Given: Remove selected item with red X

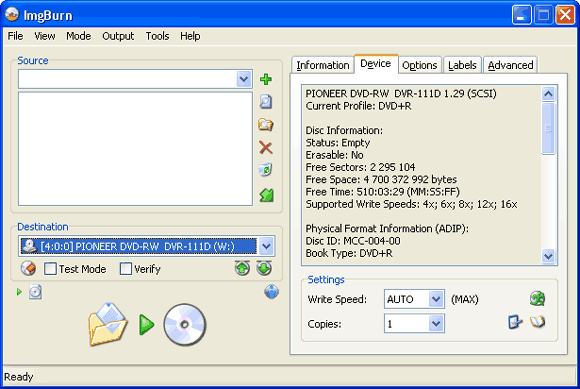Looking at the screenshot, I should 266,148.
